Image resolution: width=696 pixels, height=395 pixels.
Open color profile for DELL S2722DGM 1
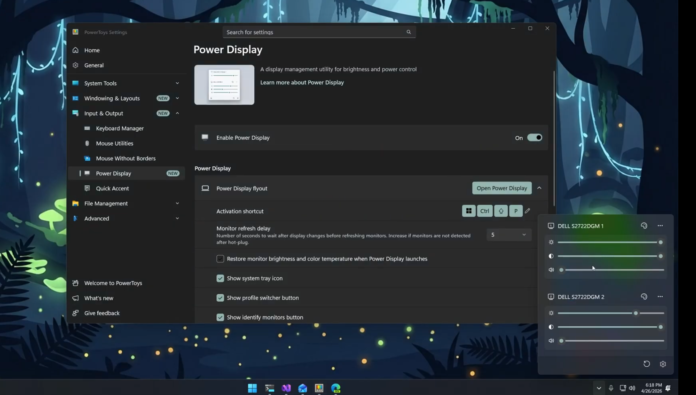click(644, 225)
